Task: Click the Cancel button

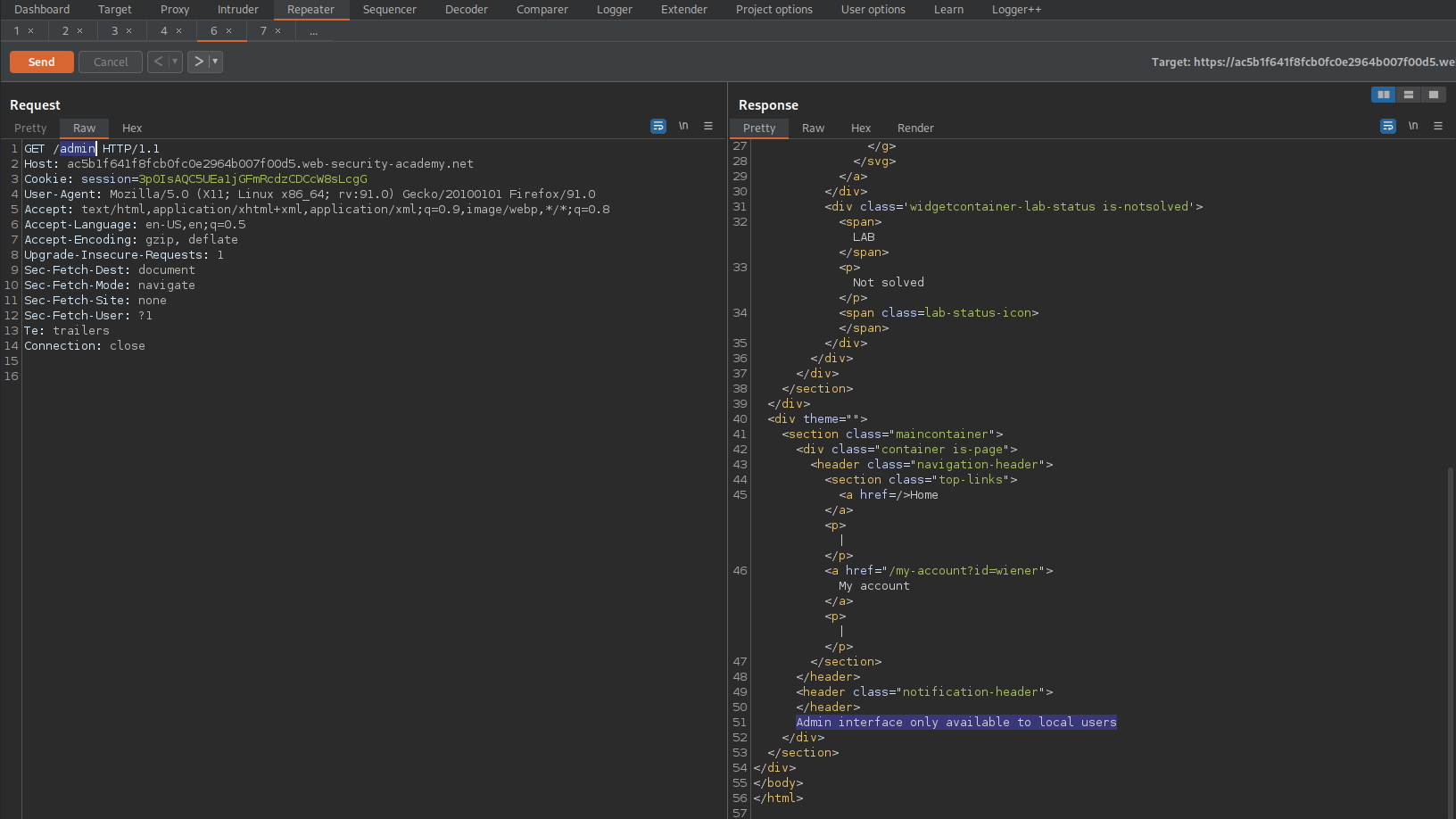Action: click(111, 62)
